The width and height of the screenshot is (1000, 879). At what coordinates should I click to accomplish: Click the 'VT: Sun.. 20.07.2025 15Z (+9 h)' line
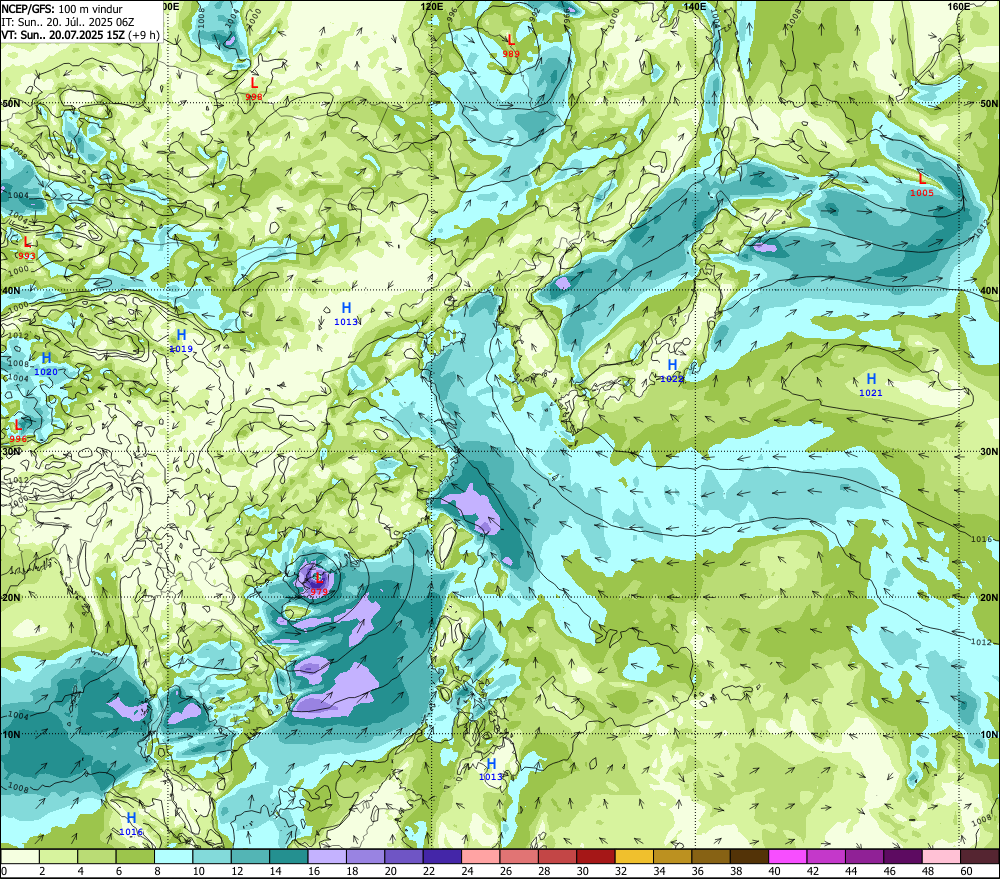(x=80, y=34)
